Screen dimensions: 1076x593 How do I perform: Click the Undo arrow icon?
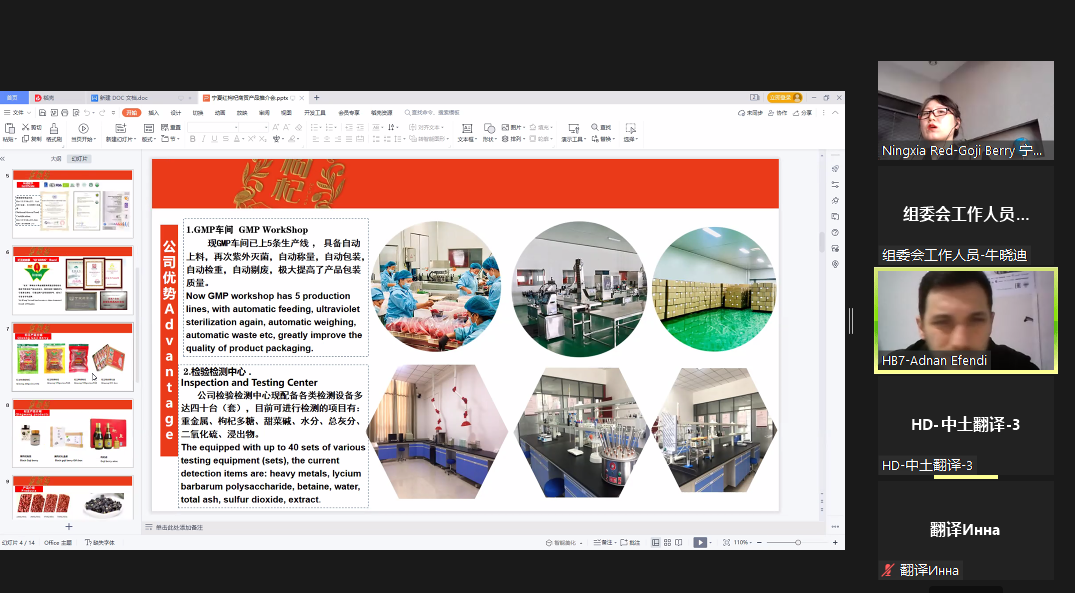coord(86,113)
